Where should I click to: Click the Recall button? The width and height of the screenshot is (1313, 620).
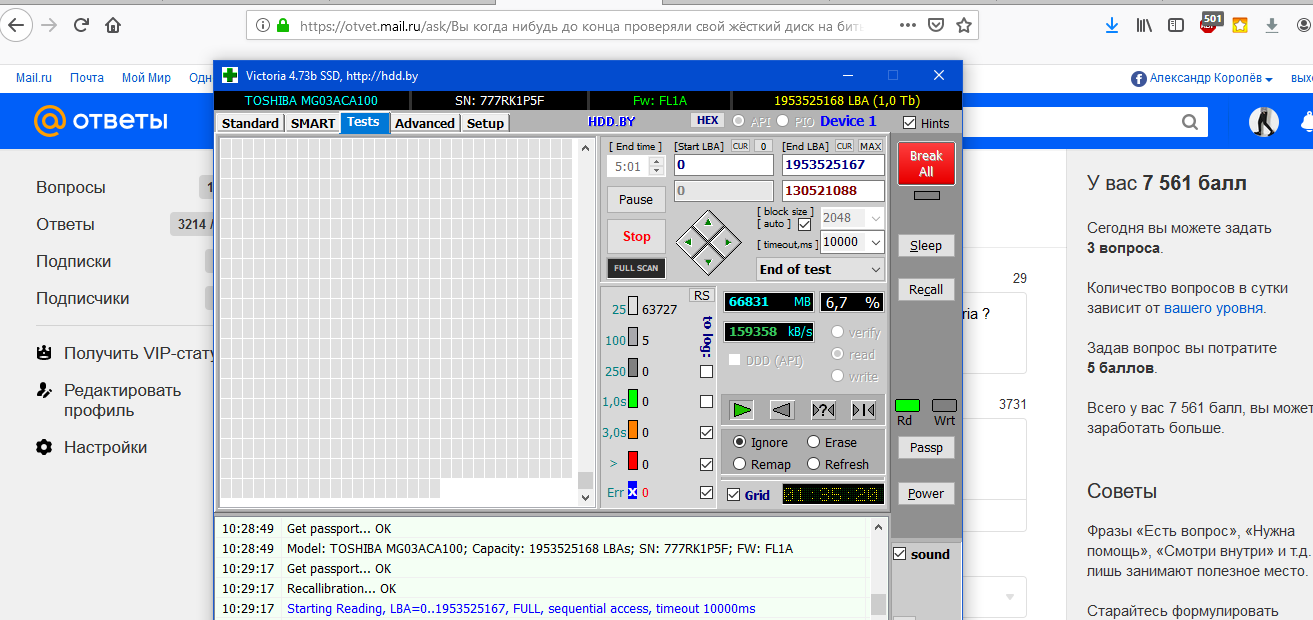(926, 290)
